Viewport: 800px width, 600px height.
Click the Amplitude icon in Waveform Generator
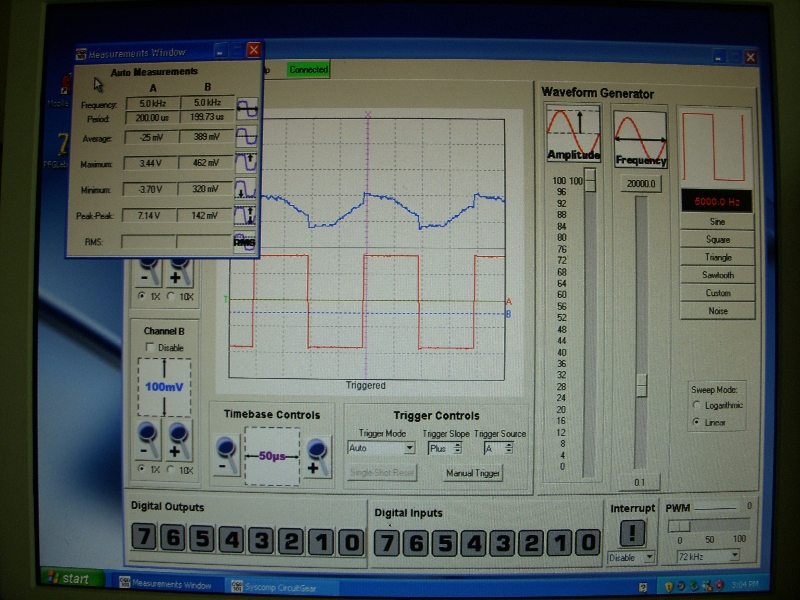(573, 133)
